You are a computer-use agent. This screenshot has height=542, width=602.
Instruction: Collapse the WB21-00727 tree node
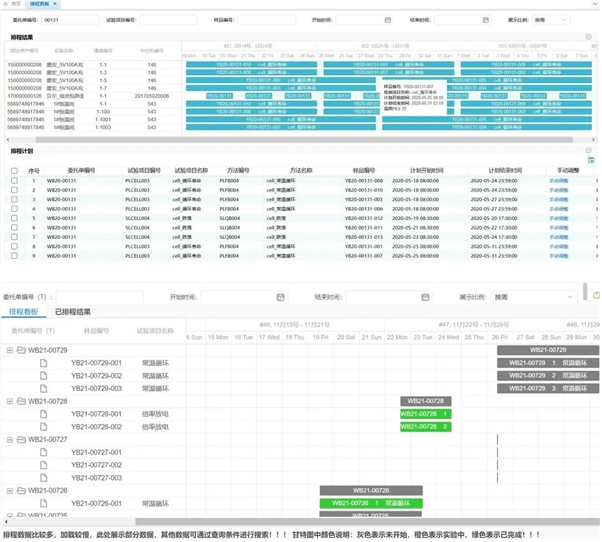[9, 439]
